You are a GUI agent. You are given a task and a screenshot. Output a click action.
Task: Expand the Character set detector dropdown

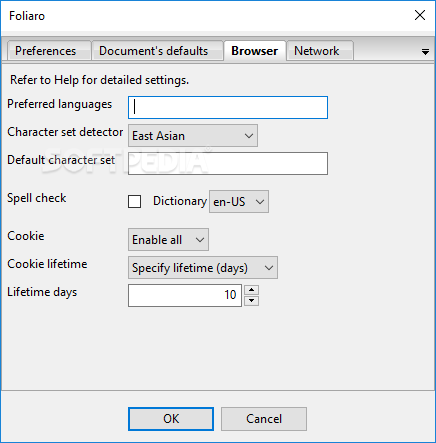[193, 136]
